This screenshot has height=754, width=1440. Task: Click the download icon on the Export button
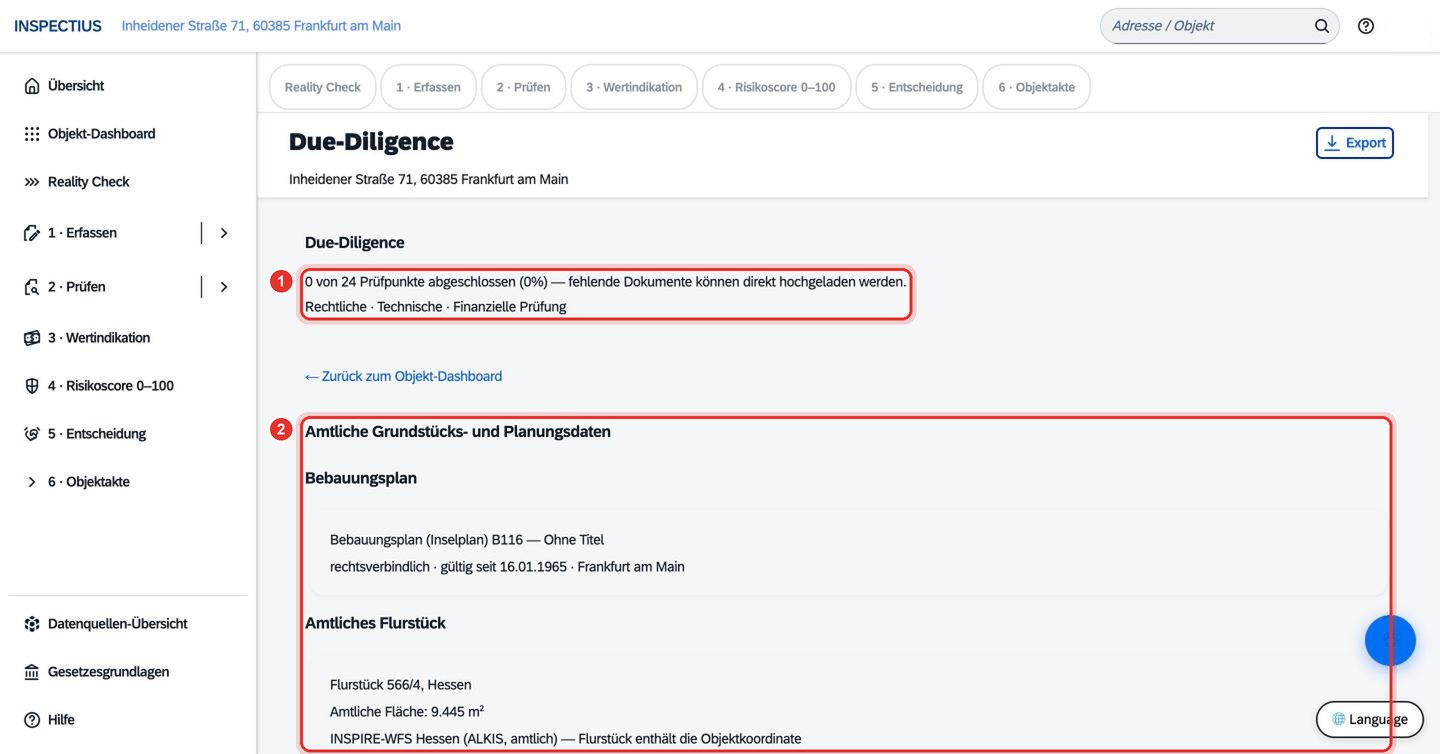(1332, 143)
